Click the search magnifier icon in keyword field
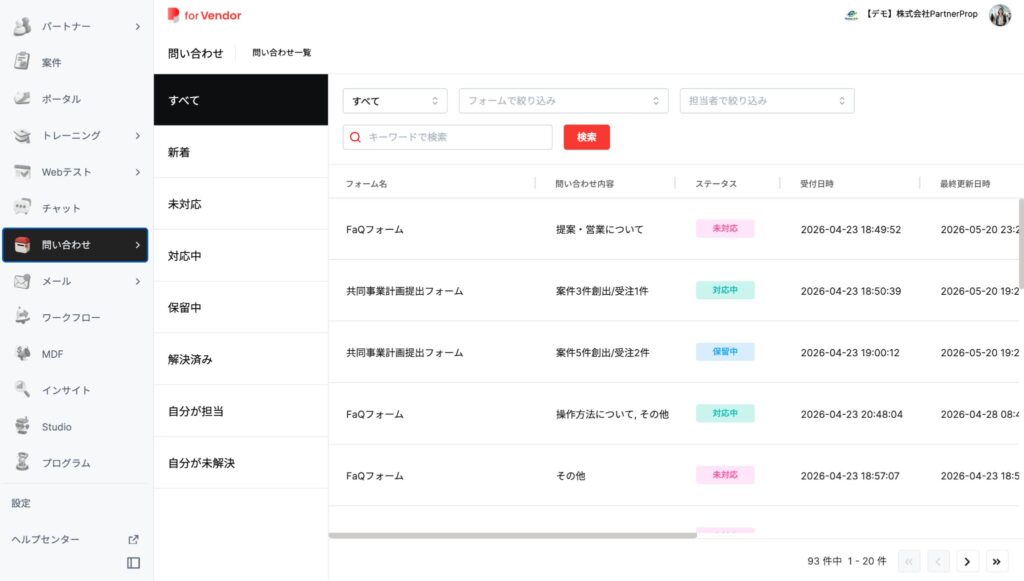This screenshot has width=1024, height=581. point(355,137)
